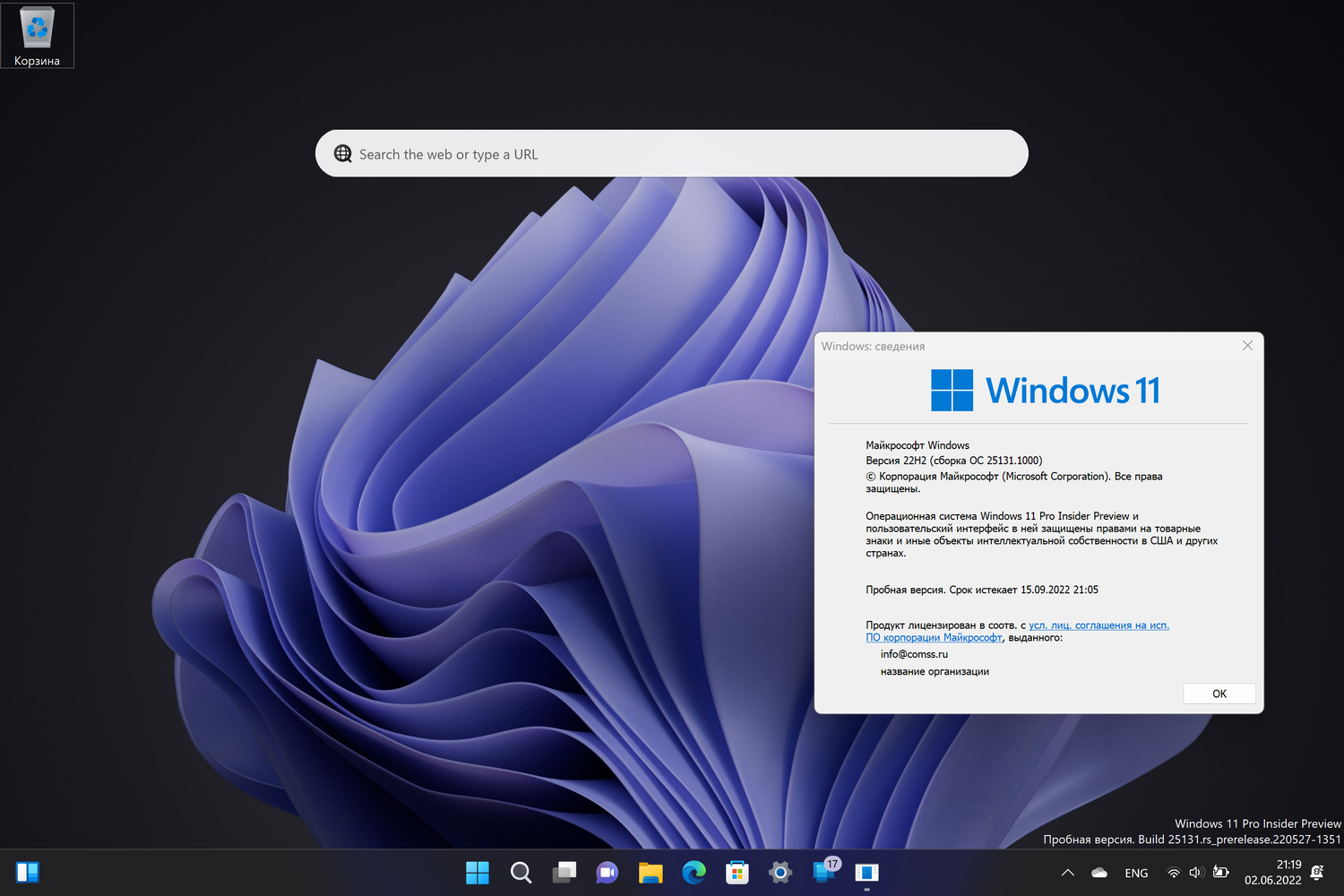Click the Windows 11 logo in the dialog
The height and width of the screenshot is (896, 1344).
click(1047, 391)
